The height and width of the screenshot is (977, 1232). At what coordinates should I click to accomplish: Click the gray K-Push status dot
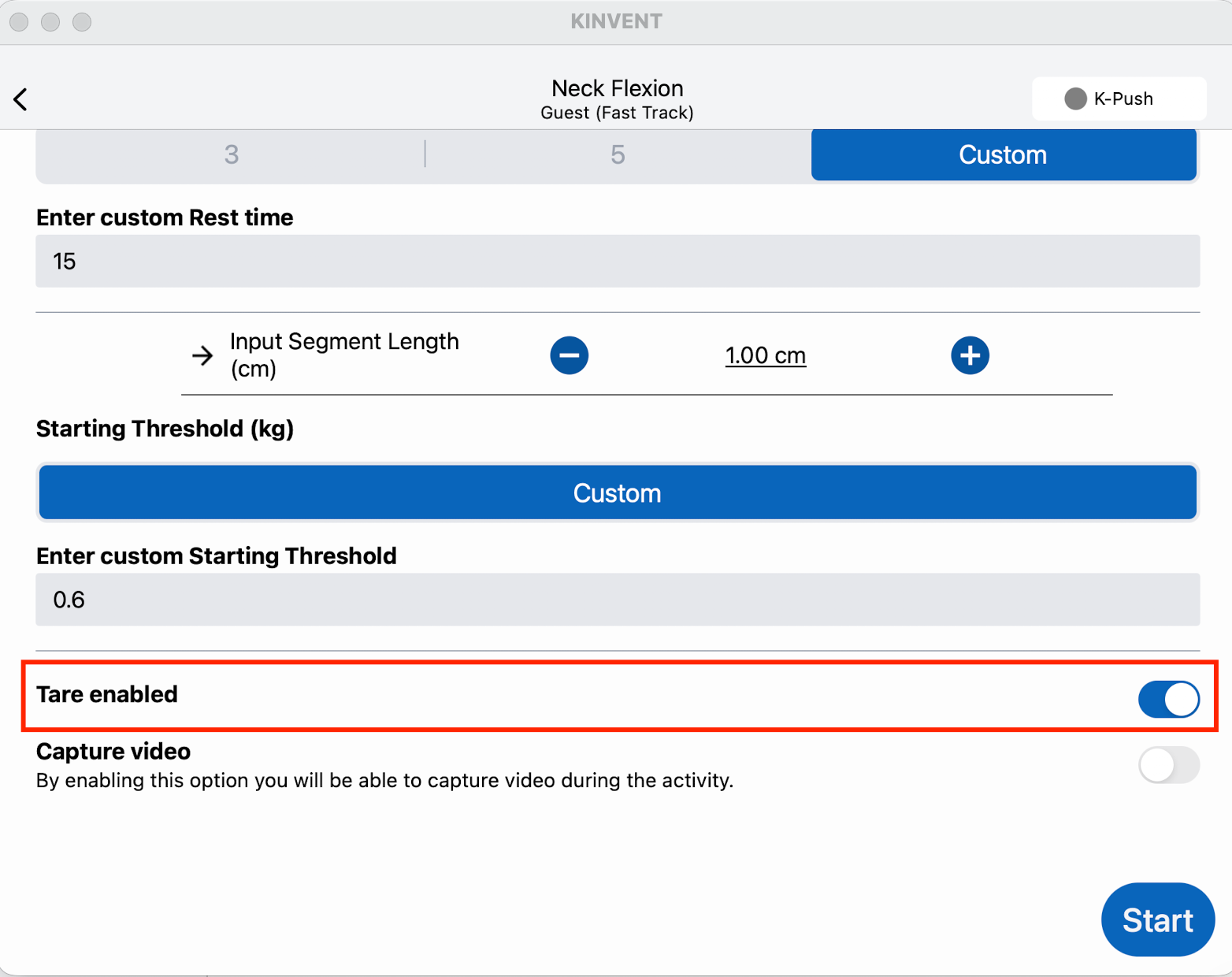(1075, 98)
